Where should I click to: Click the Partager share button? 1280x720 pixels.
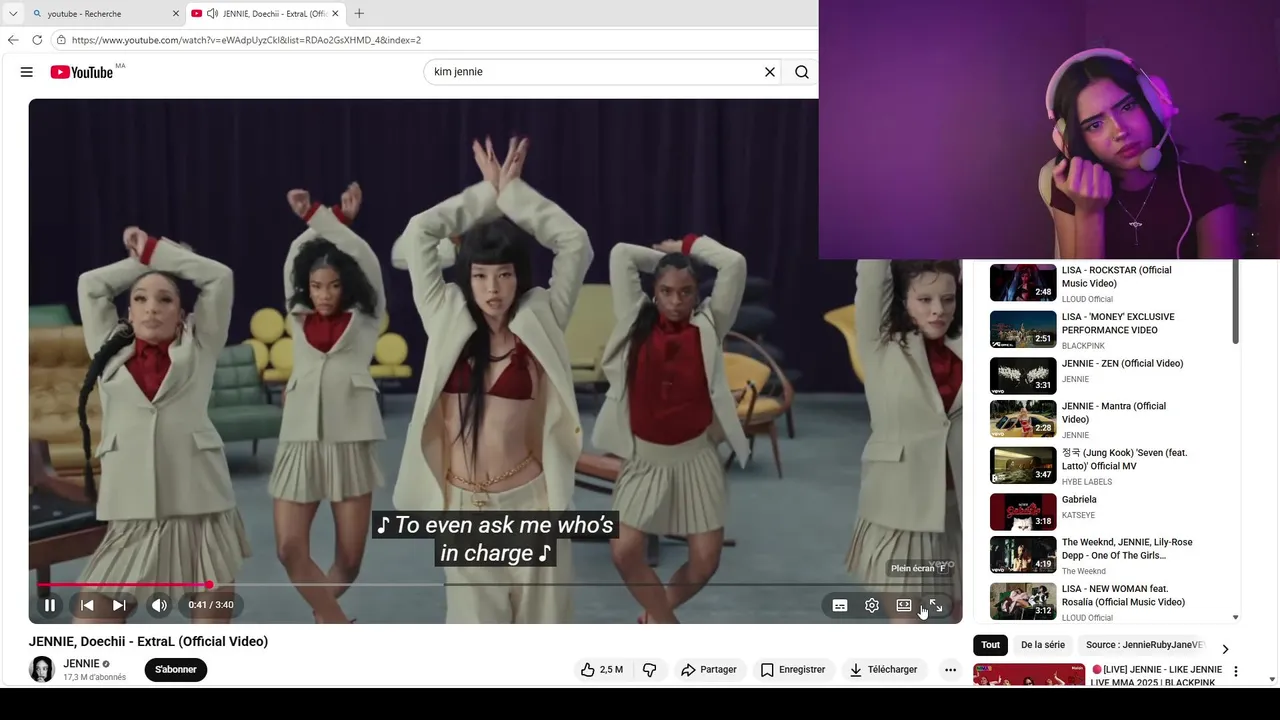tap(708, 670)
